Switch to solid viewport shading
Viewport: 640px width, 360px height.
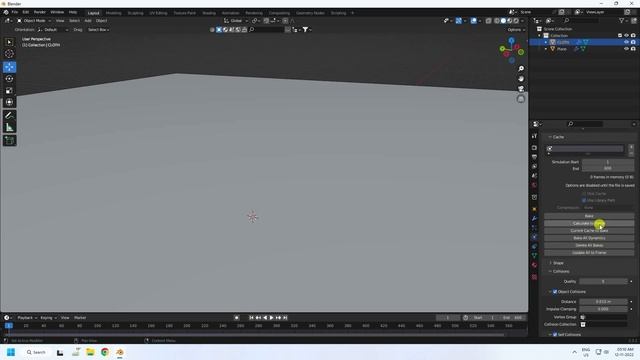[x=503, y=21]
